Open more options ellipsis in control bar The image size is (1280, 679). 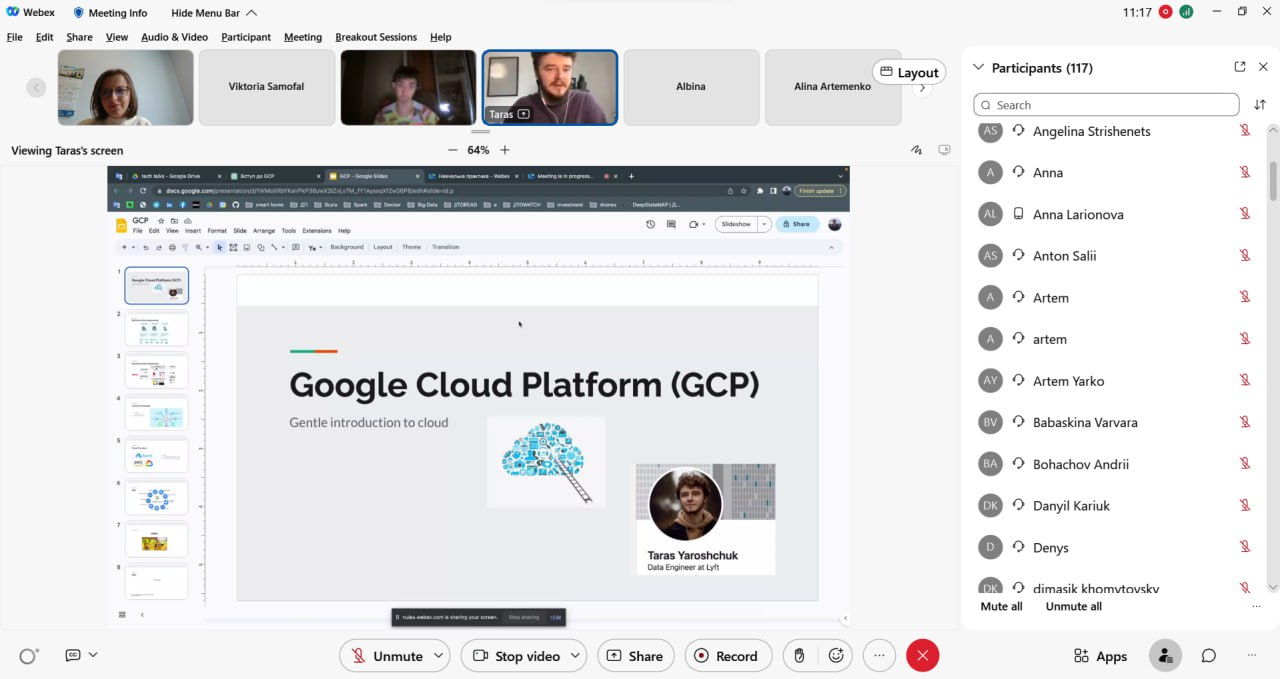click(x=879, y=656)
